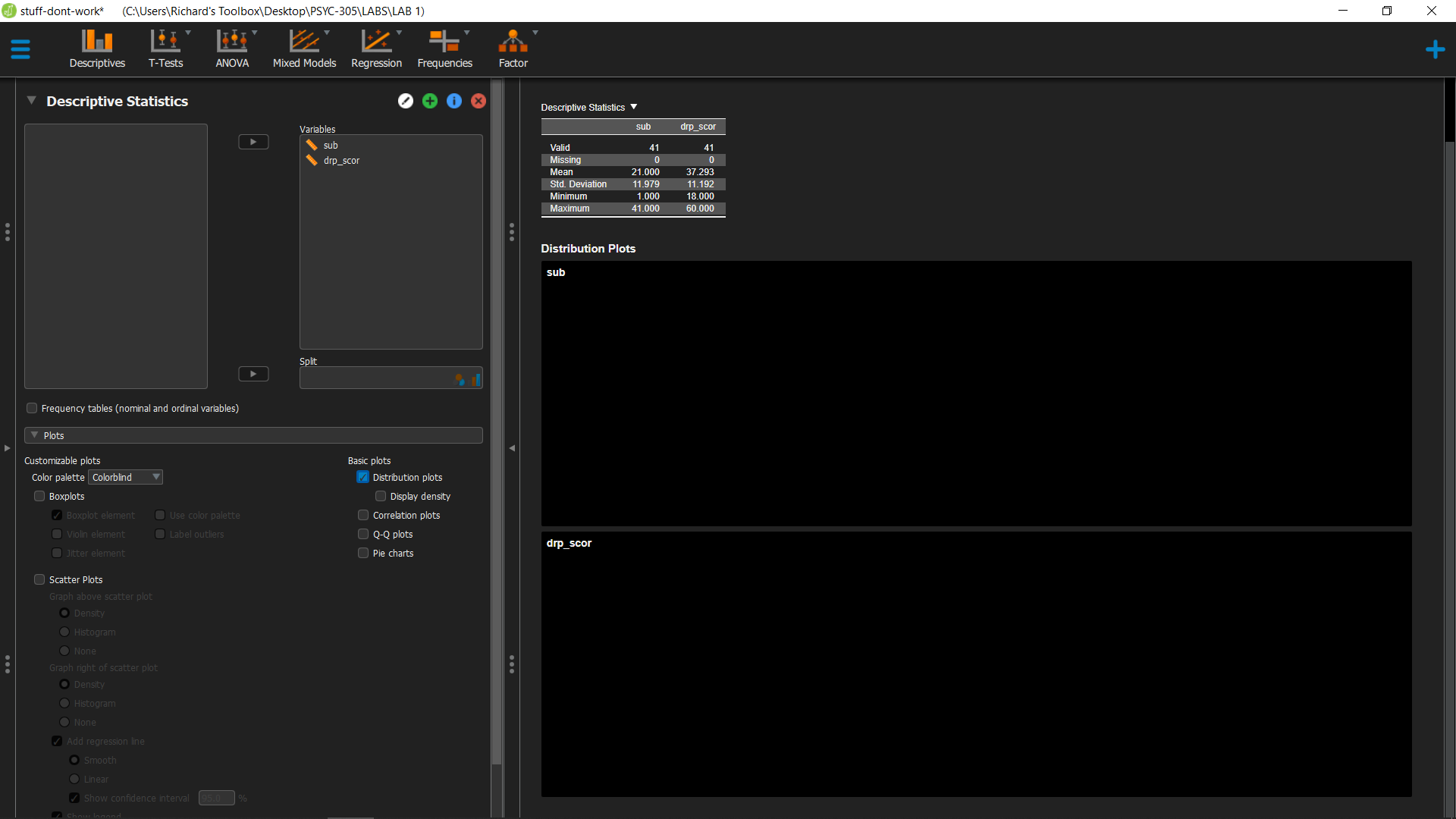Open the Factor analysis icon
The image size is (1456, 819).
coord(513,48)
